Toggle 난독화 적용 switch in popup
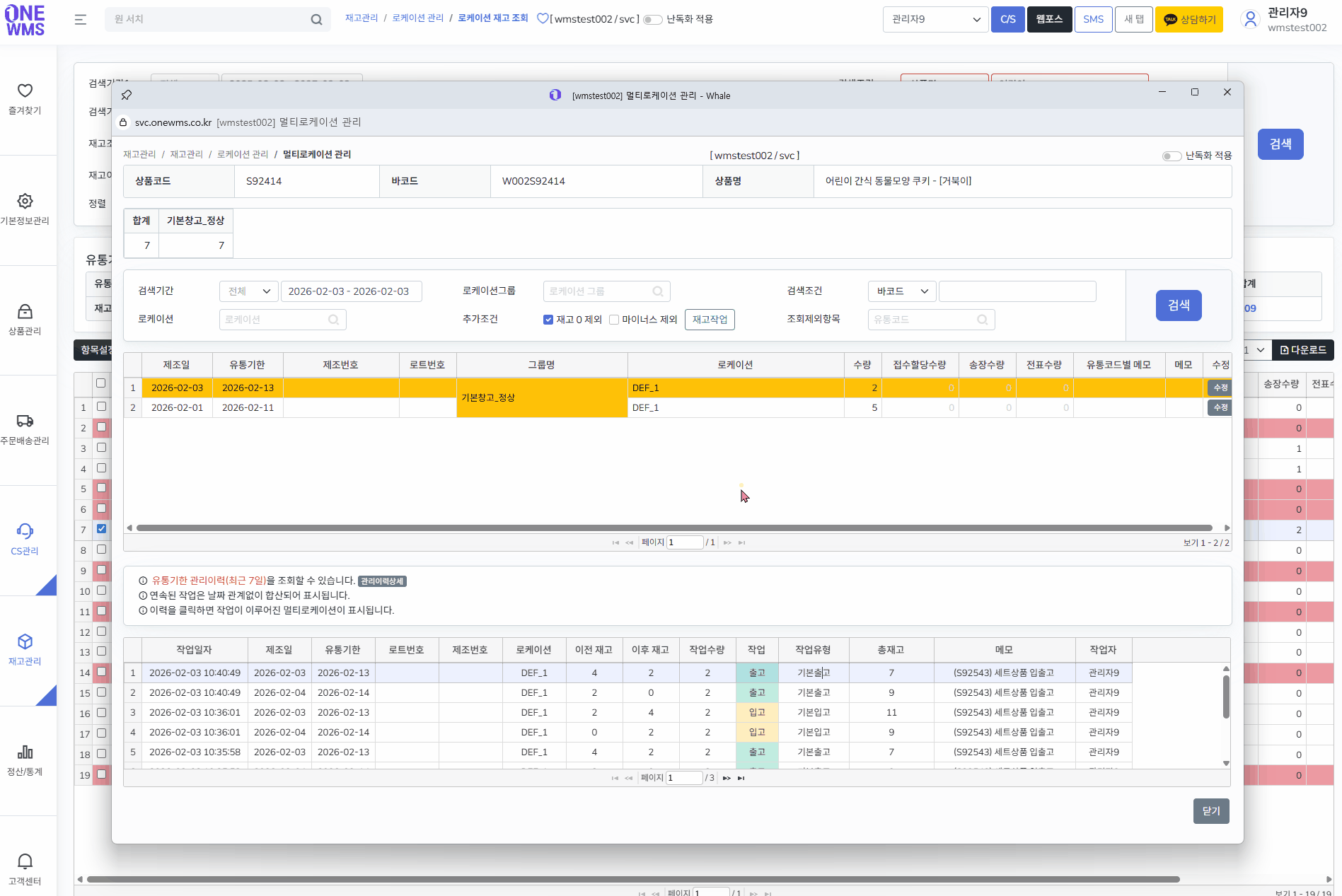The height and width of the screenshot is (896, 1342). pos(1172,156)
